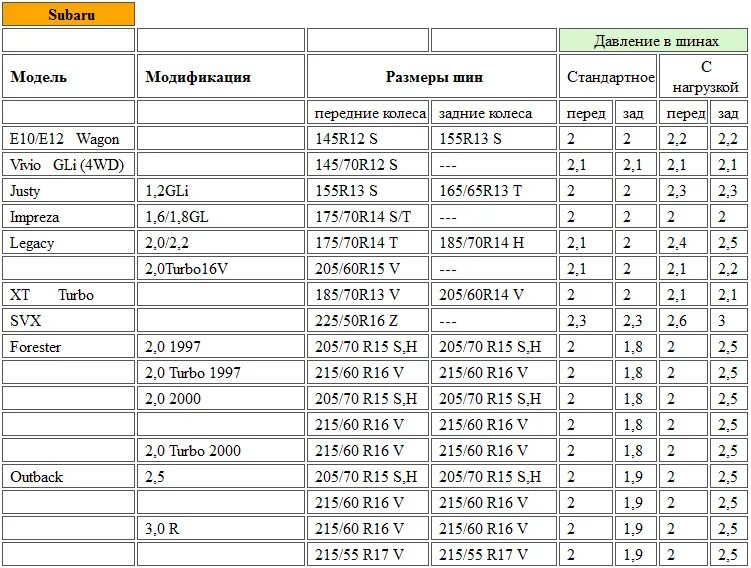Image resolution: width=751 pixels, height=568 pixels.
Task: Click the '145/70R12 S' tire size cell
Action: [x=368, y=165]
